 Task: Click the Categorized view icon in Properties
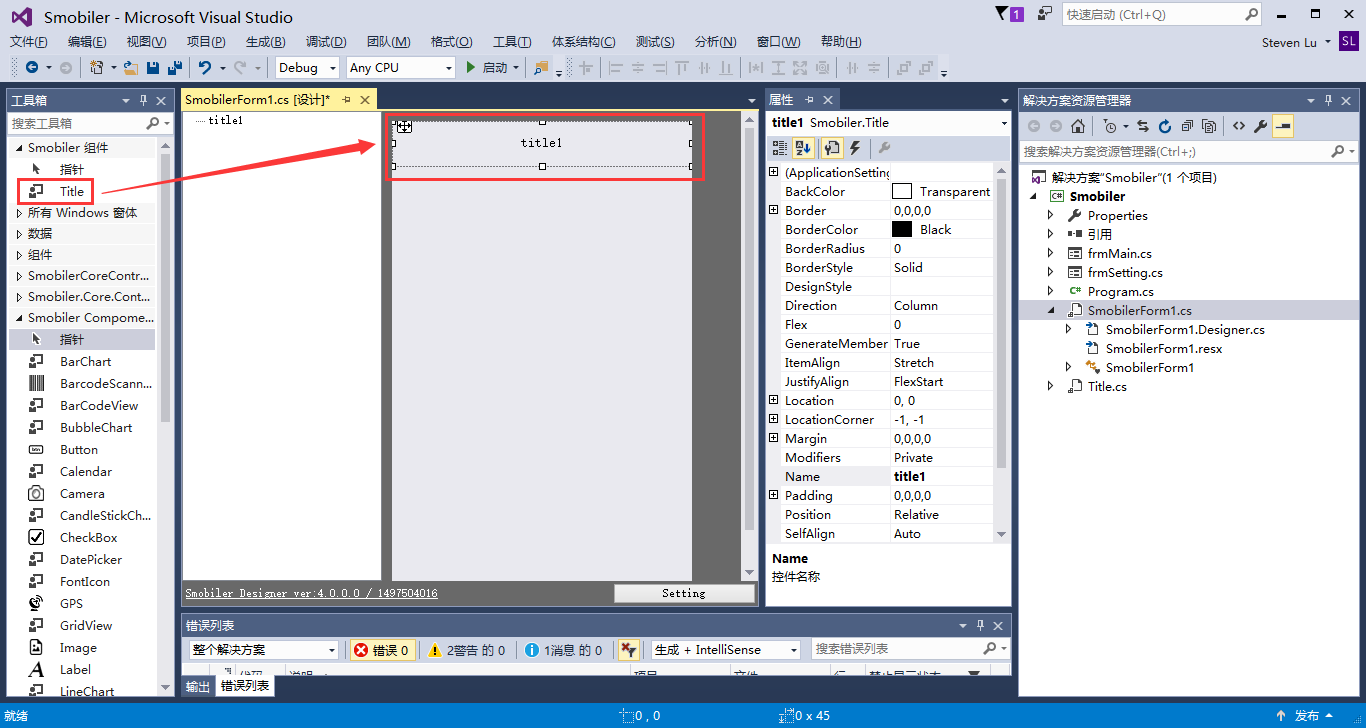780,148
